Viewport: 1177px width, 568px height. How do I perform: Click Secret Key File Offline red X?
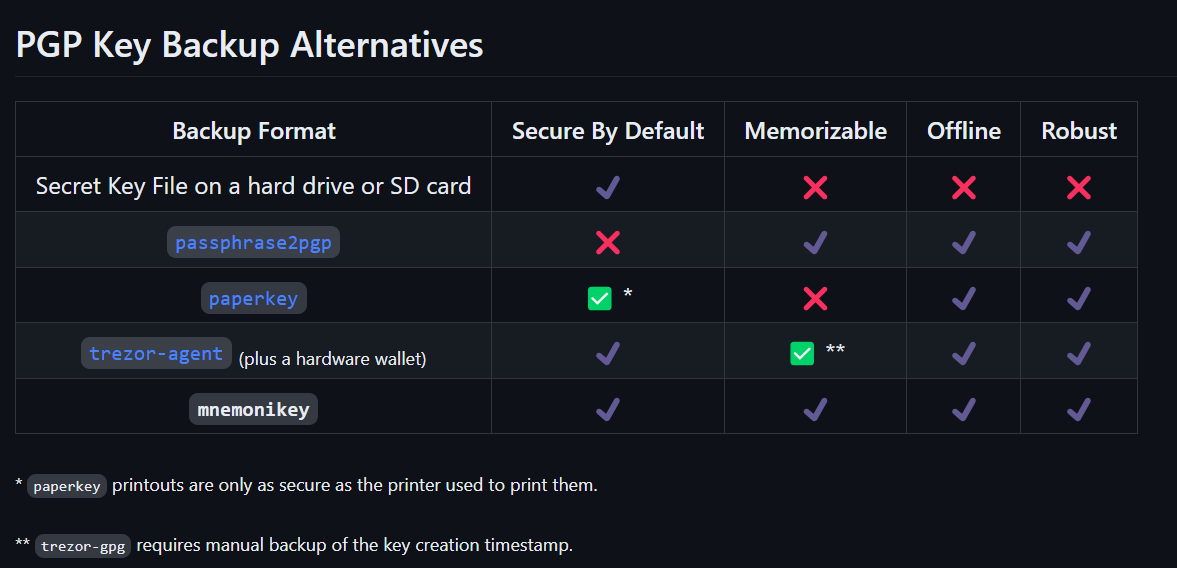pos(963,187)
